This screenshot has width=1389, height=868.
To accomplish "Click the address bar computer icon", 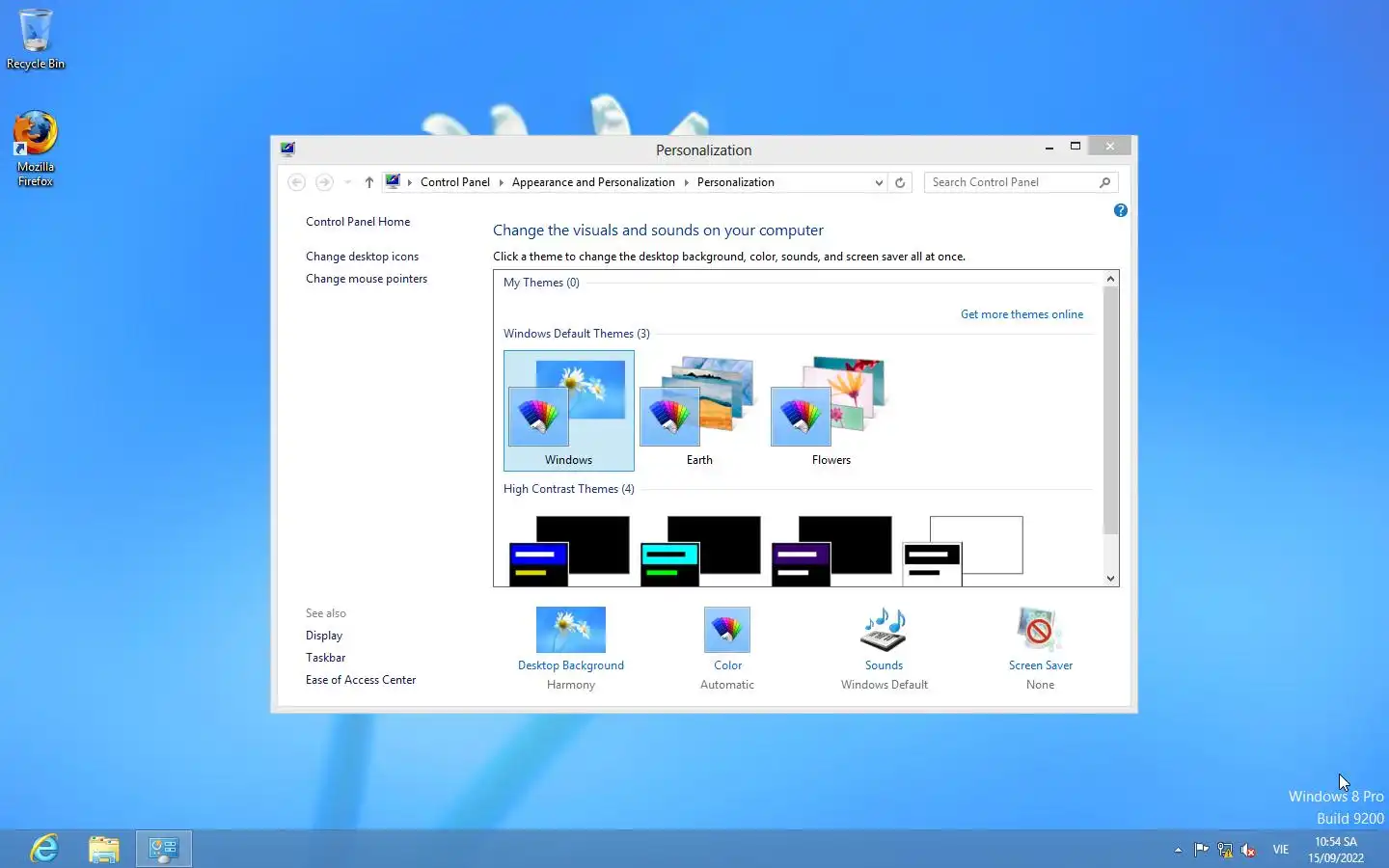I will [393, 181].
